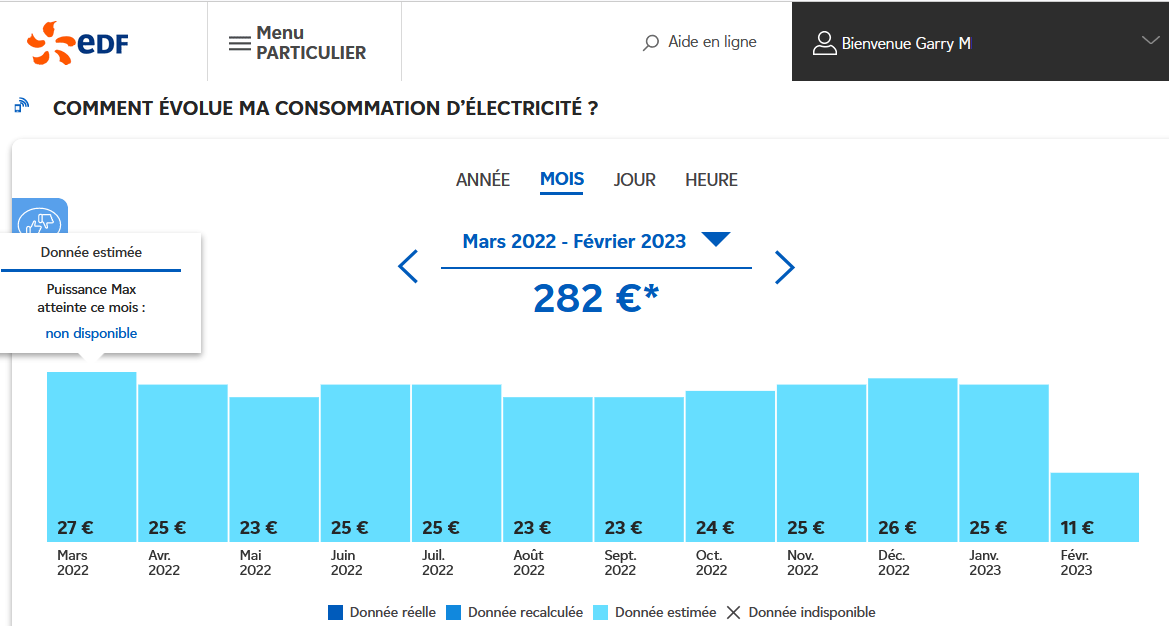1169x626 pixels.
Task: Click the Donnée réelle legend swatch
Action: (x=335, y=612)
